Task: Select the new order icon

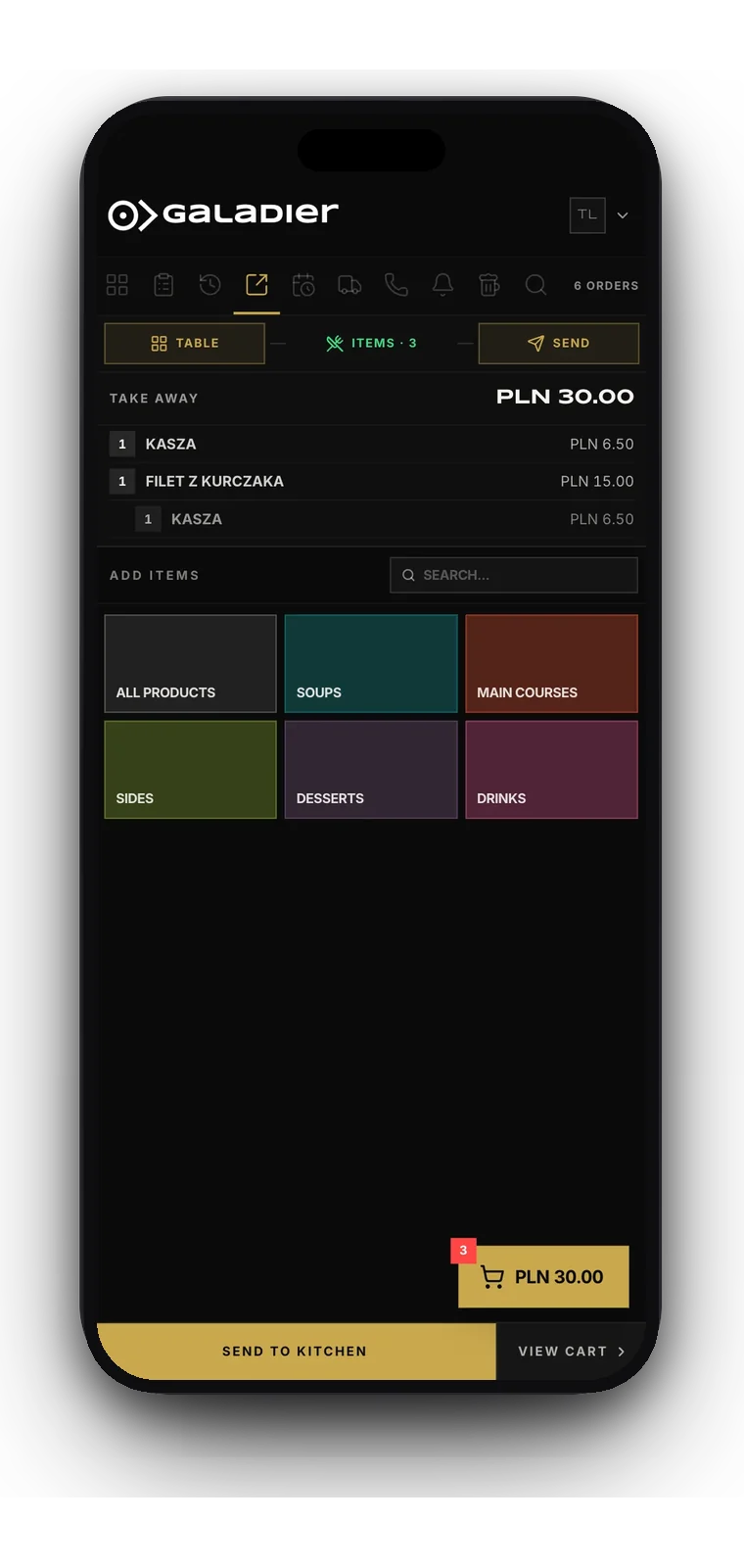Action: [256, 285]
